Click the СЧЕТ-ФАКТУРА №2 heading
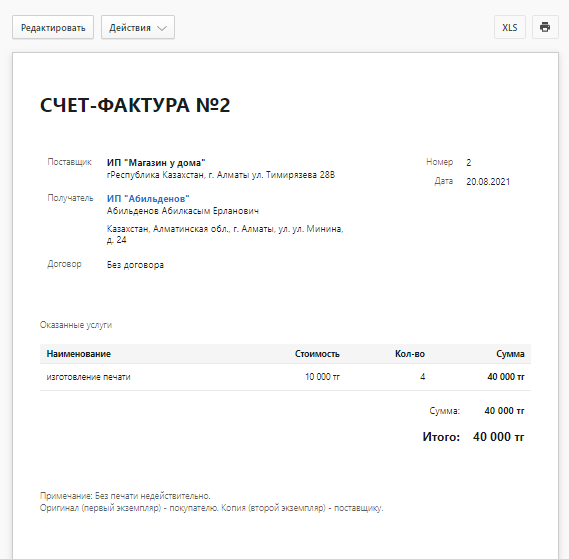 pyautogui.click(x=135, y=105)
